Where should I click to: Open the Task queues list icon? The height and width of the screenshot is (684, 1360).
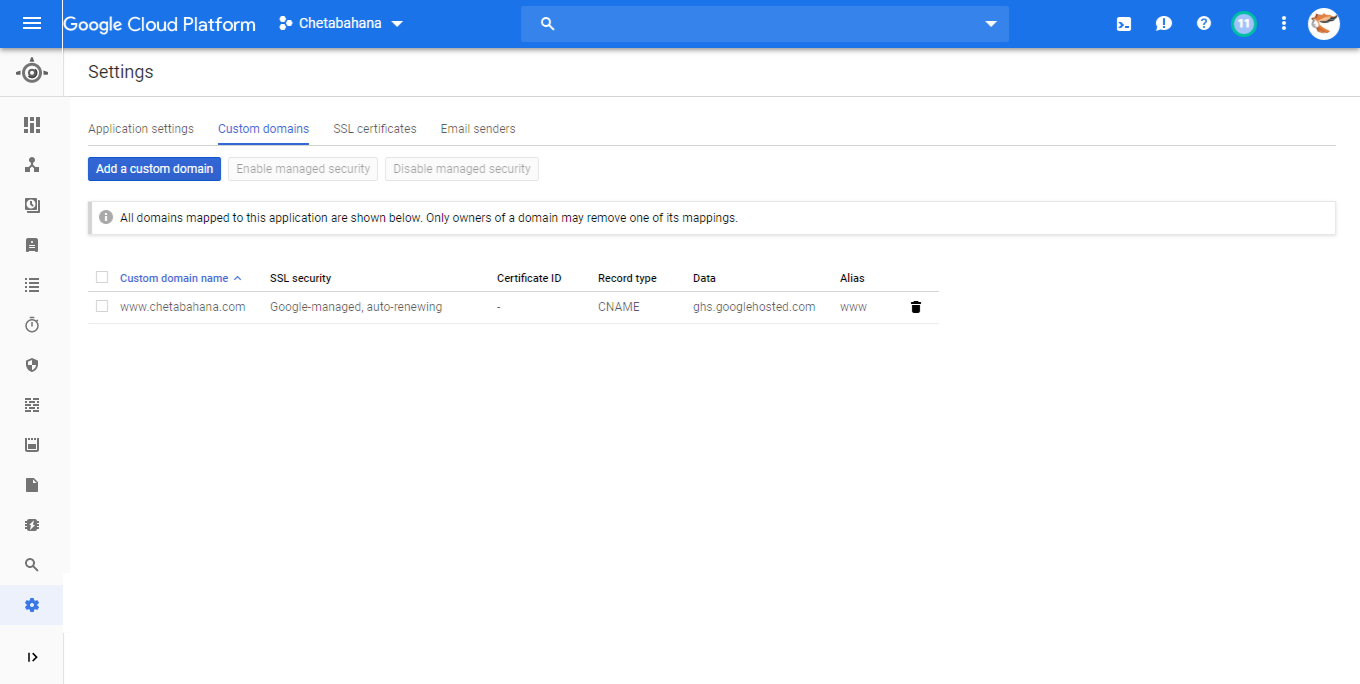(x=32, y=285)
